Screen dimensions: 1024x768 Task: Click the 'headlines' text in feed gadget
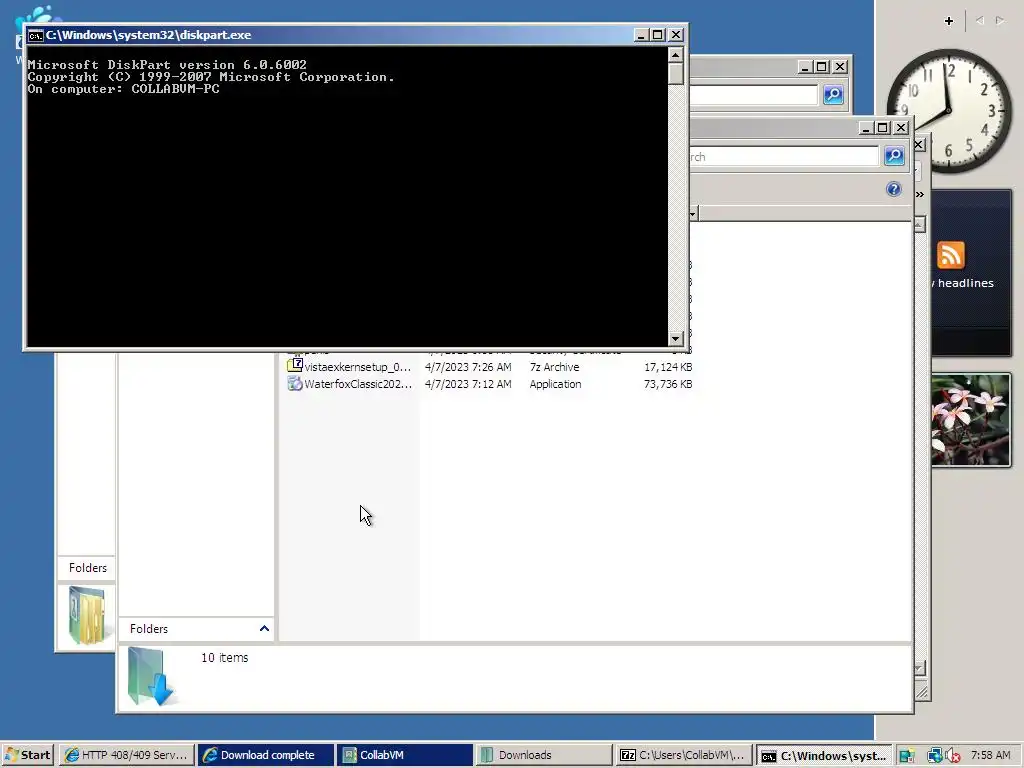(966, 283)
